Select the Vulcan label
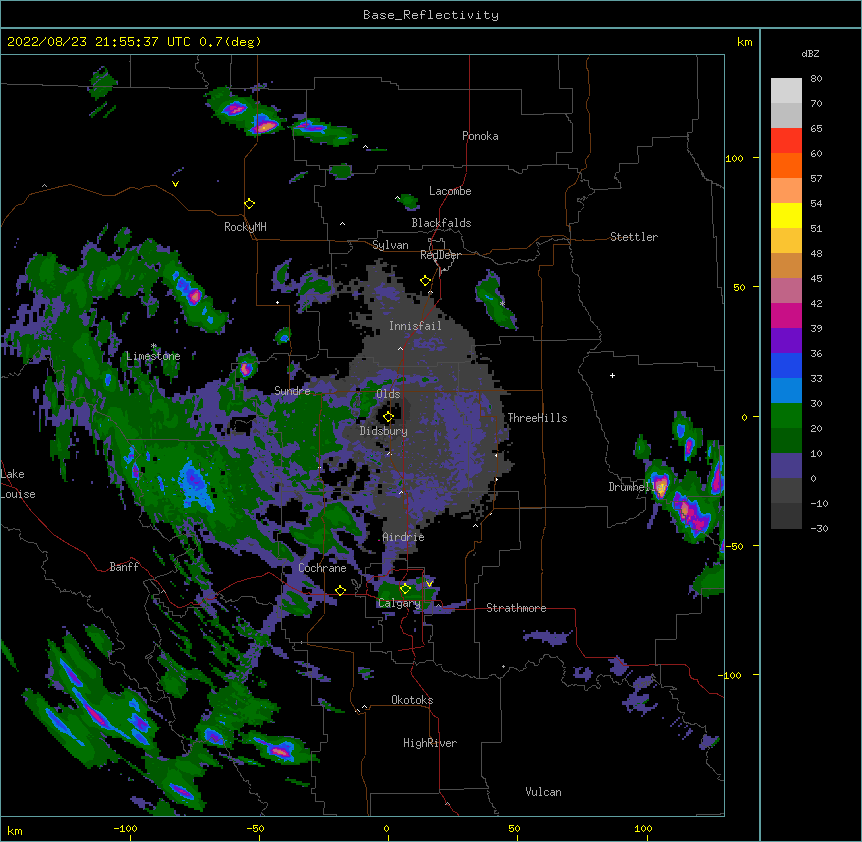 click(x=543, y=792)
